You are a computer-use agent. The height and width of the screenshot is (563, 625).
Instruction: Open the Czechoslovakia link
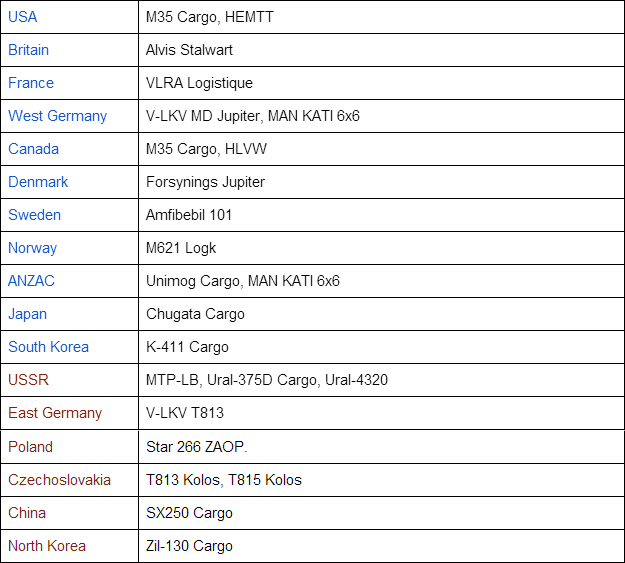[59, 480]
